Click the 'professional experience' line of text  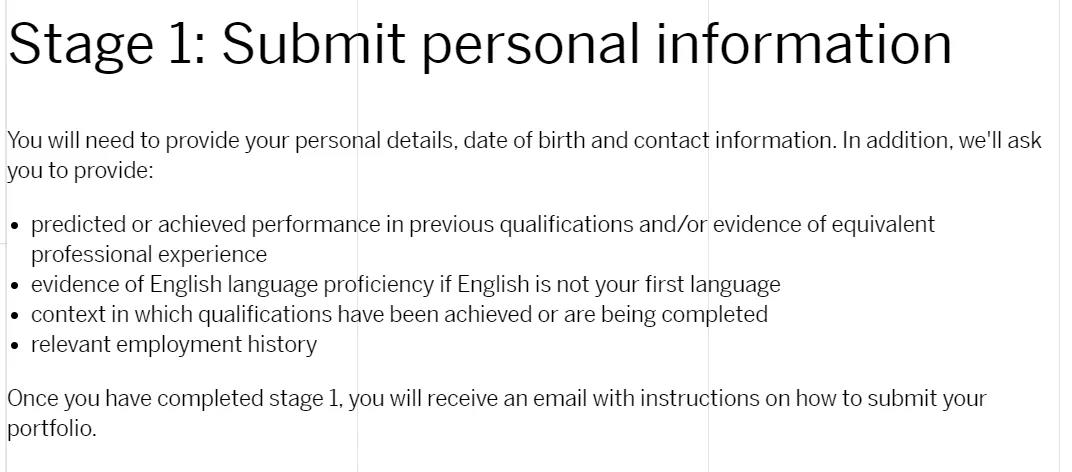coord(149,254)
